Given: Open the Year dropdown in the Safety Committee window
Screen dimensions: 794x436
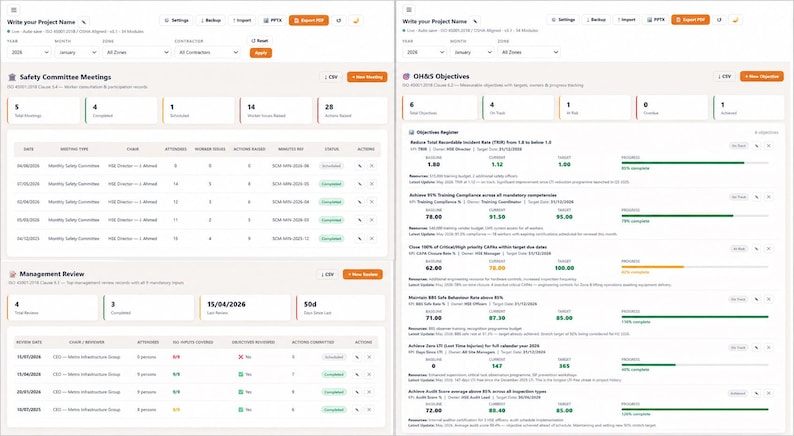Looking at the screenshot, I should [29, 52].
